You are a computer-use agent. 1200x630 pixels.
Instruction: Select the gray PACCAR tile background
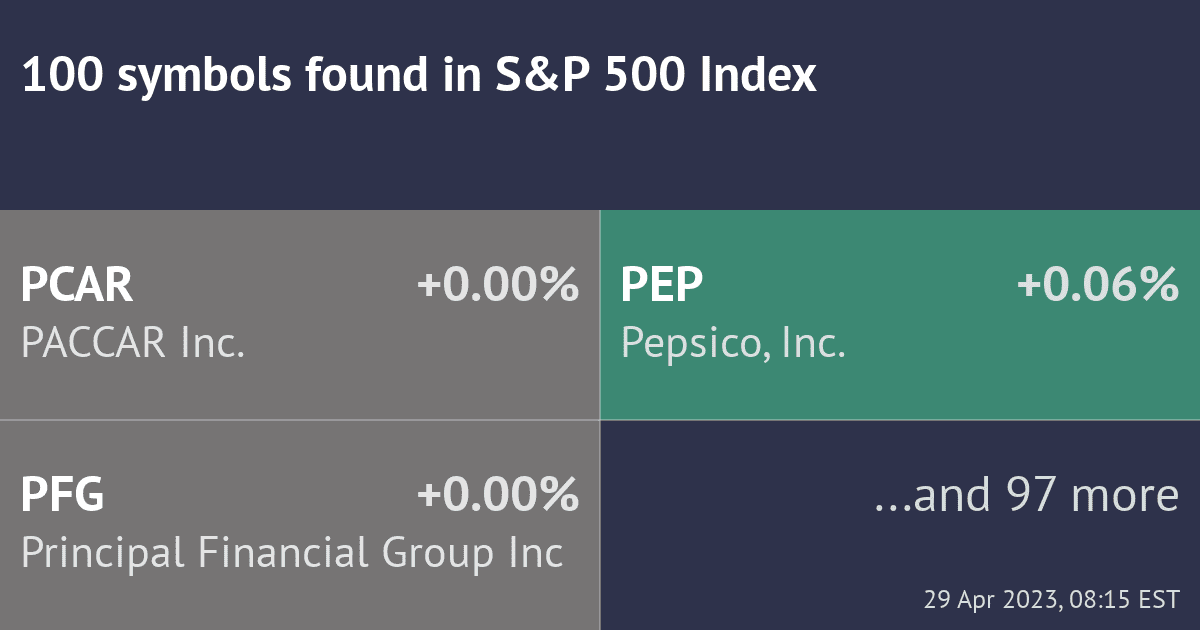299,315
